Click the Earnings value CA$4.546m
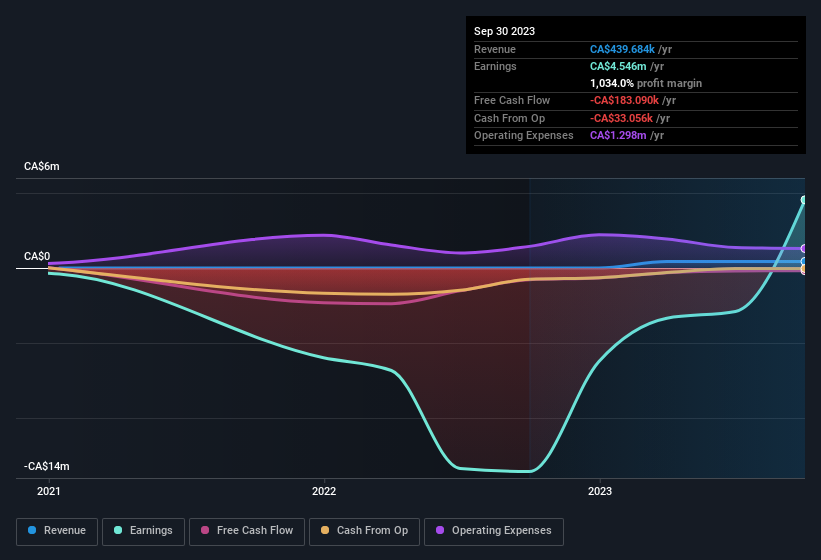This screenshot has width=821, height=560. click(618, 66)
